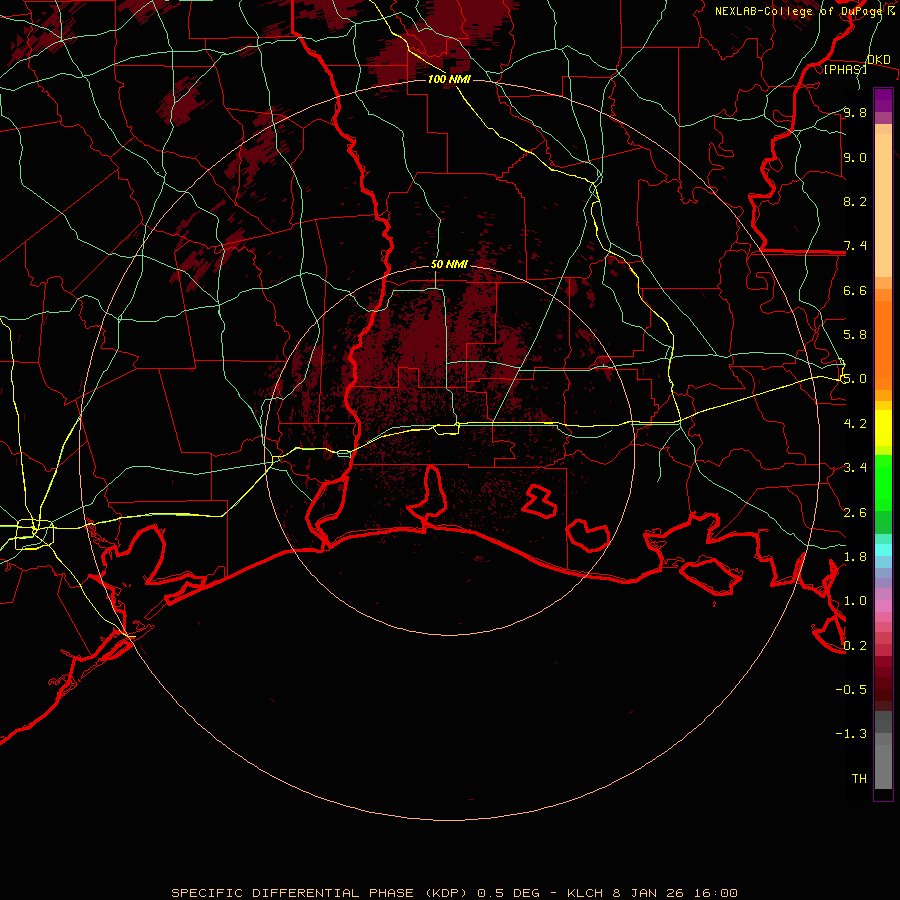Click the 9.0 legend value
This screenshot has height=900, width=900.
[x=855, y=157]
